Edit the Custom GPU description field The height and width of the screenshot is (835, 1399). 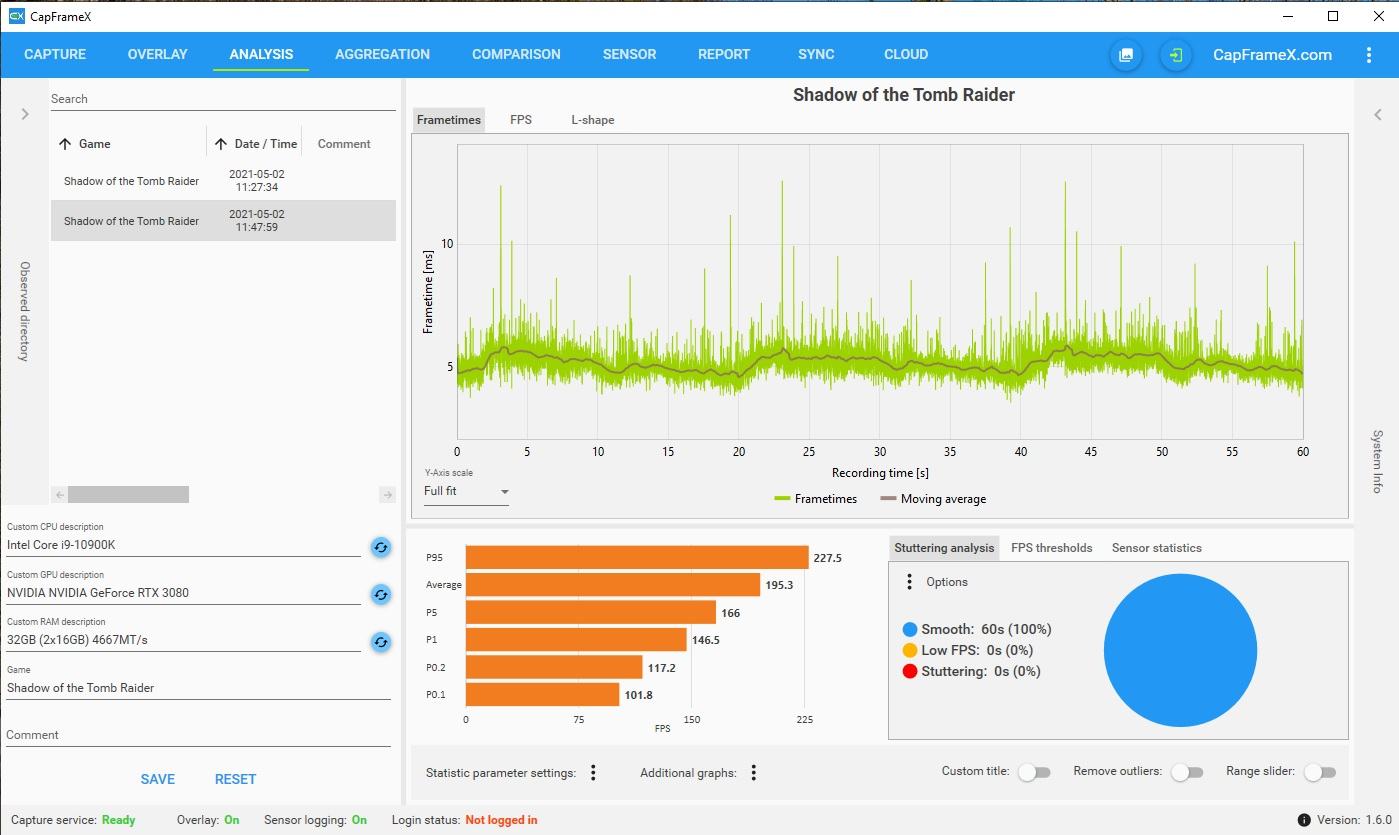(184, 593)
